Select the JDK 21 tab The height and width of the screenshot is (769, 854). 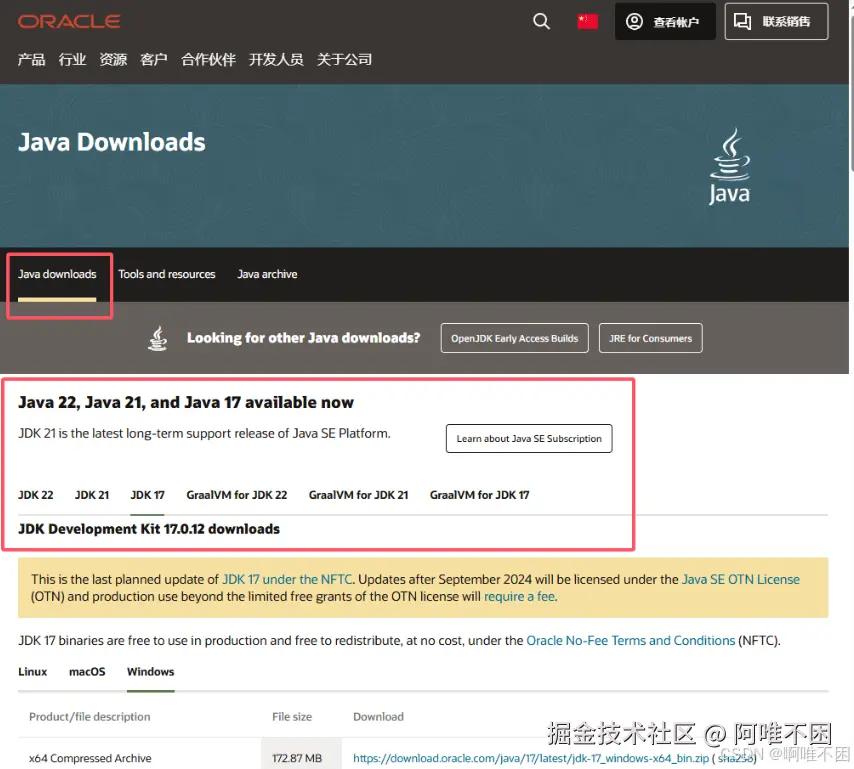click(x=92, y=495)
